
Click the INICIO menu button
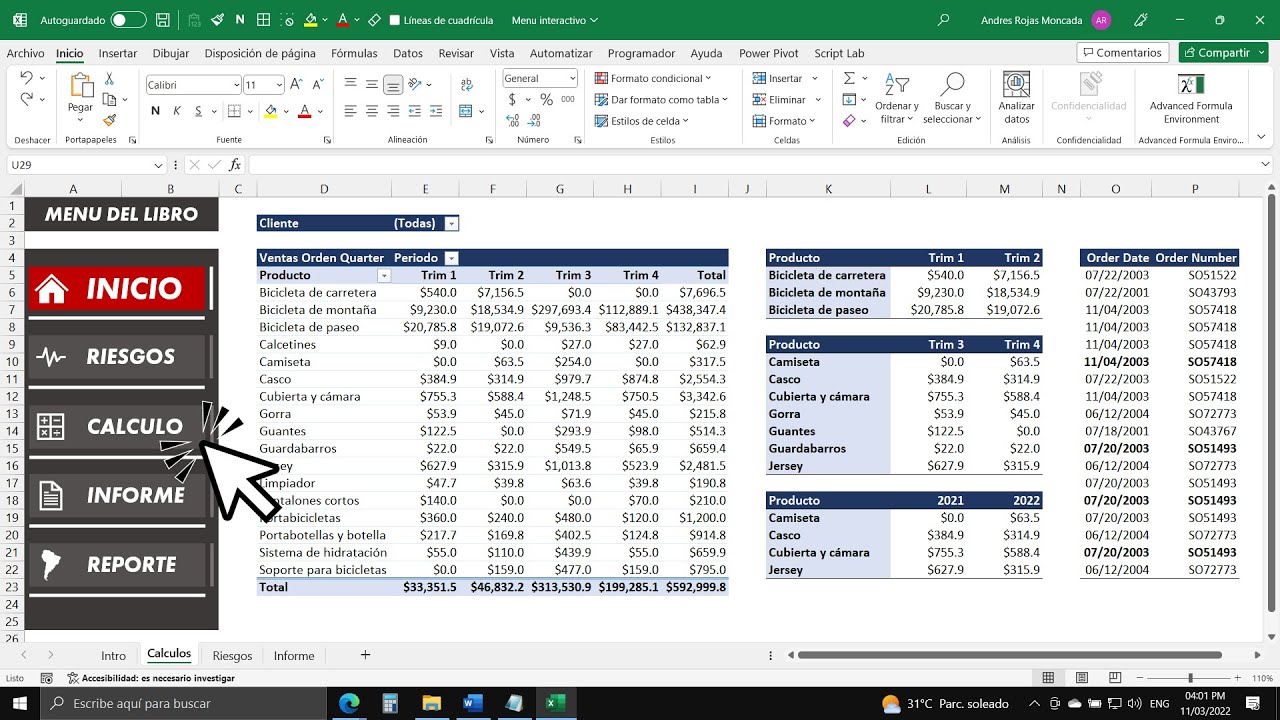pos(118,288)
